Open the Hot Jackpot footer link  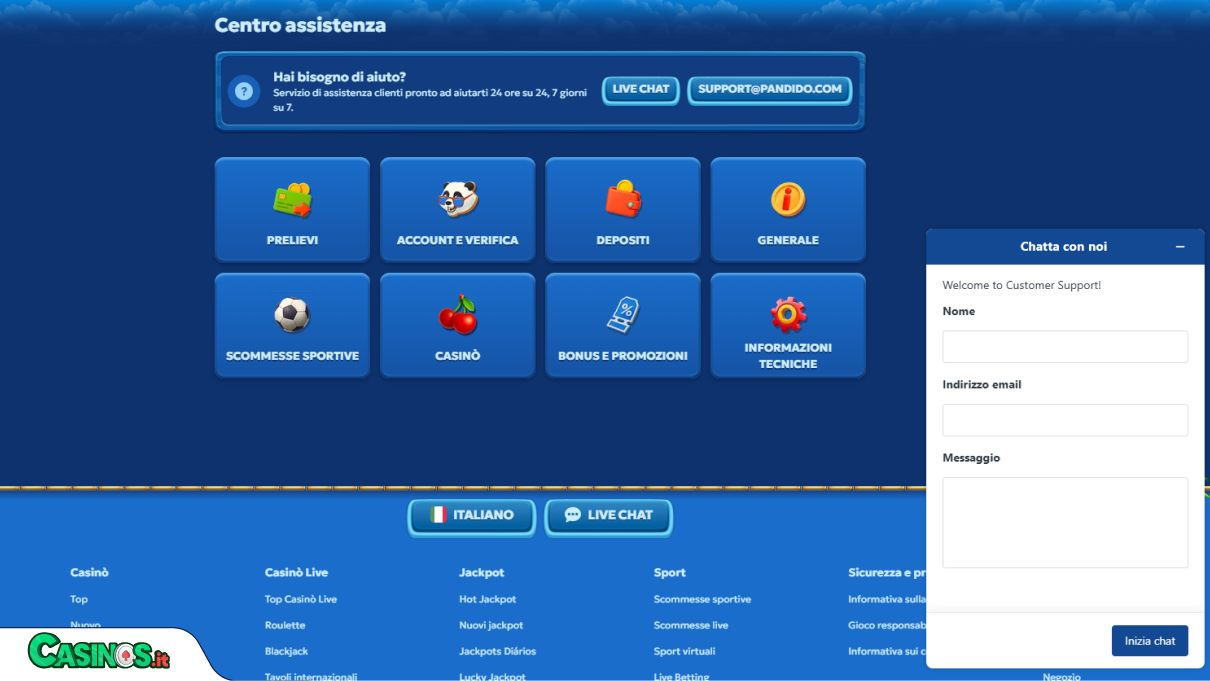pos(488,599)
